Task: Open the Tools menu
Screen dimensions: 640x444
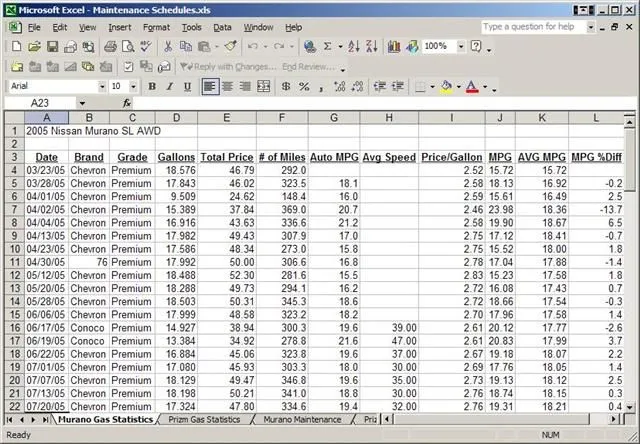Action: click(191, 27)
